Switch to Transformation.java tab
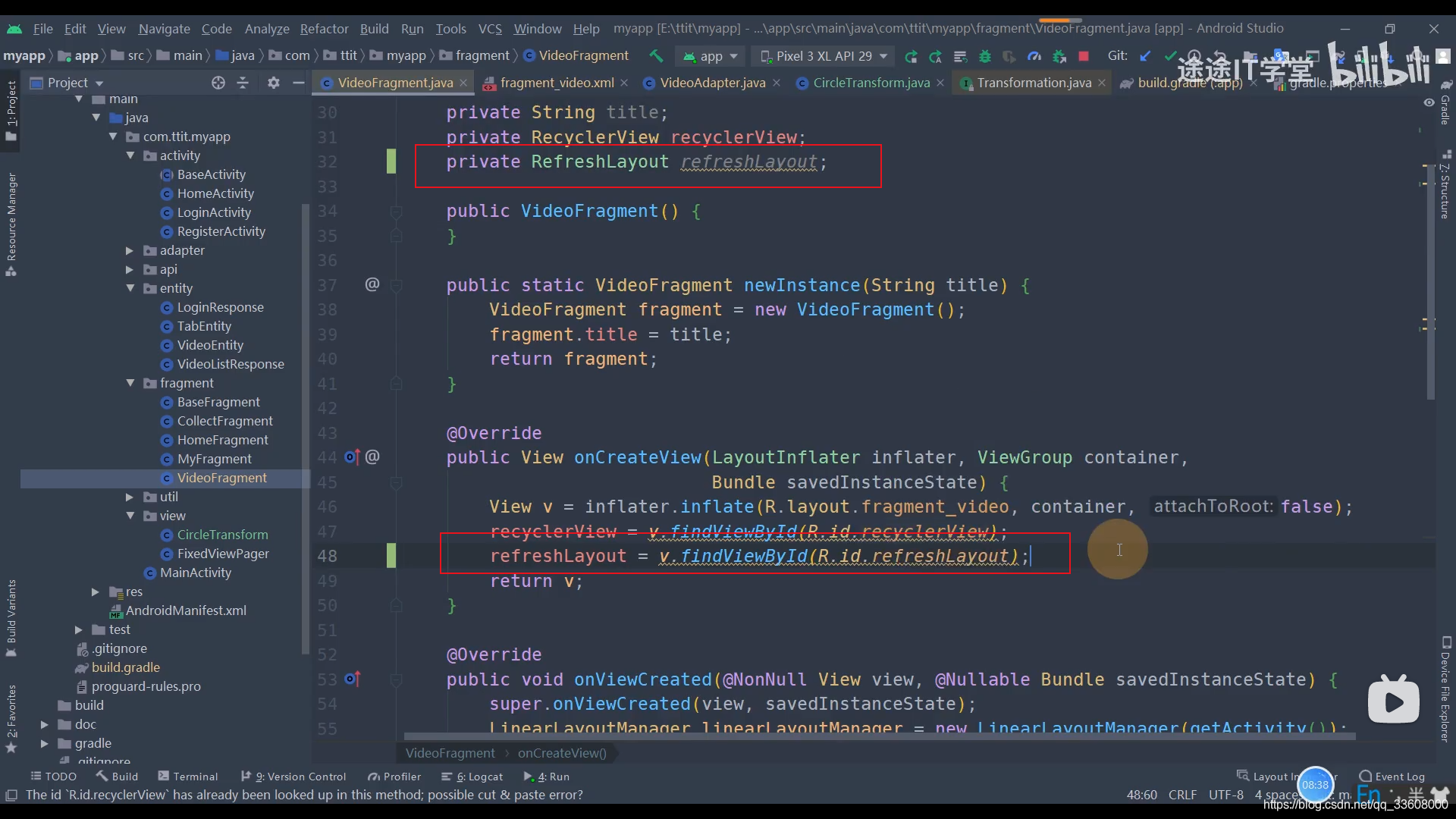The image size is (1456, 819). pyautogui.click(x=1034, y=83)
